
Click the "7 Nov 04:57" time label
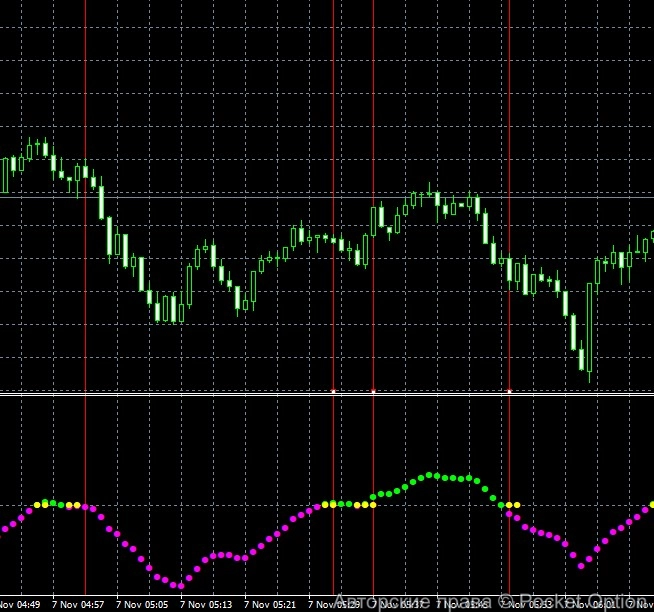[x=78, y=604]
